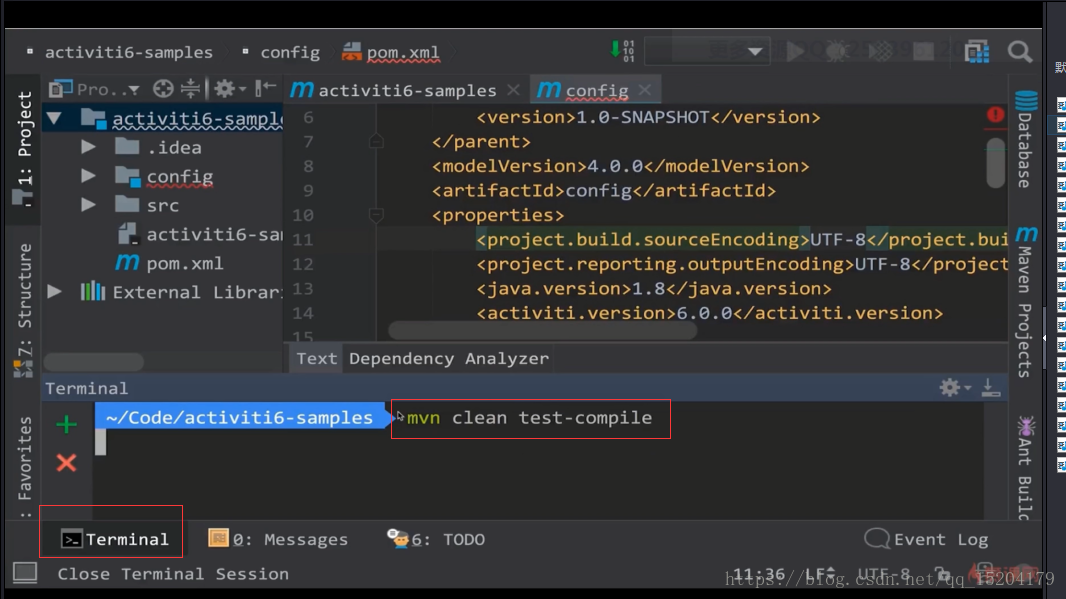Click the scroll from source target icon

[x=163, y=88]
